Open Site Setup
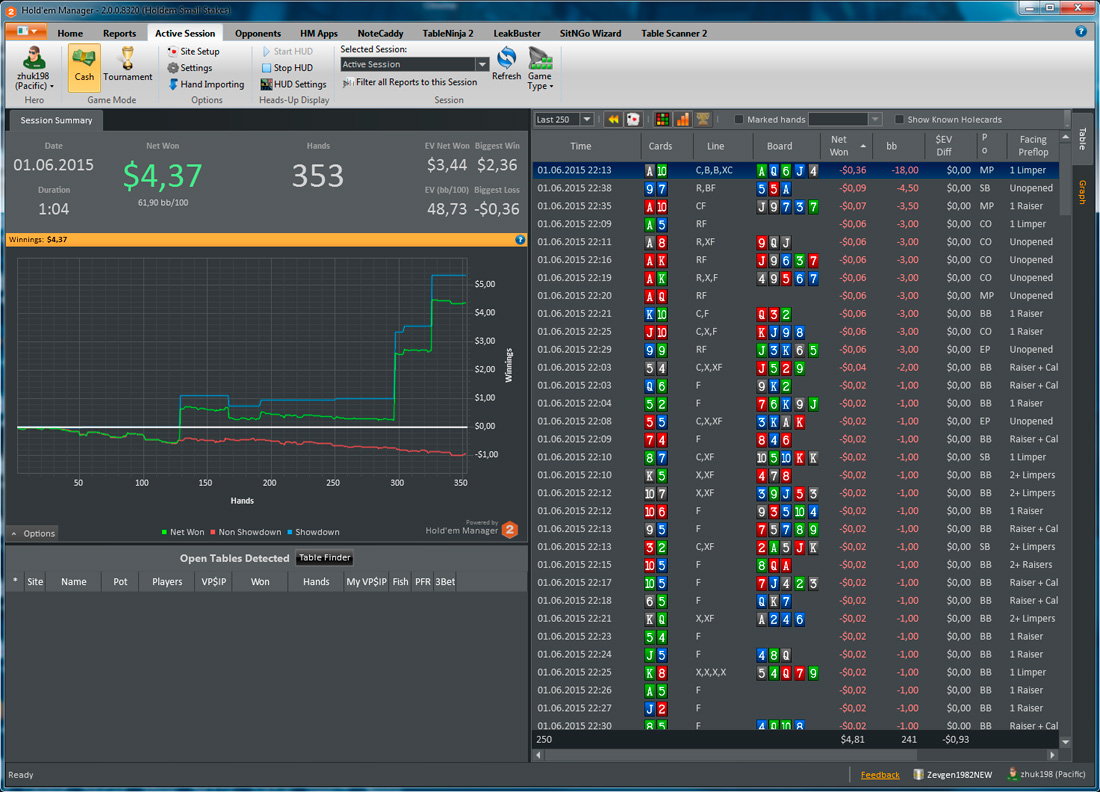This screenshot has height=792, width=1100. point(193,51)
